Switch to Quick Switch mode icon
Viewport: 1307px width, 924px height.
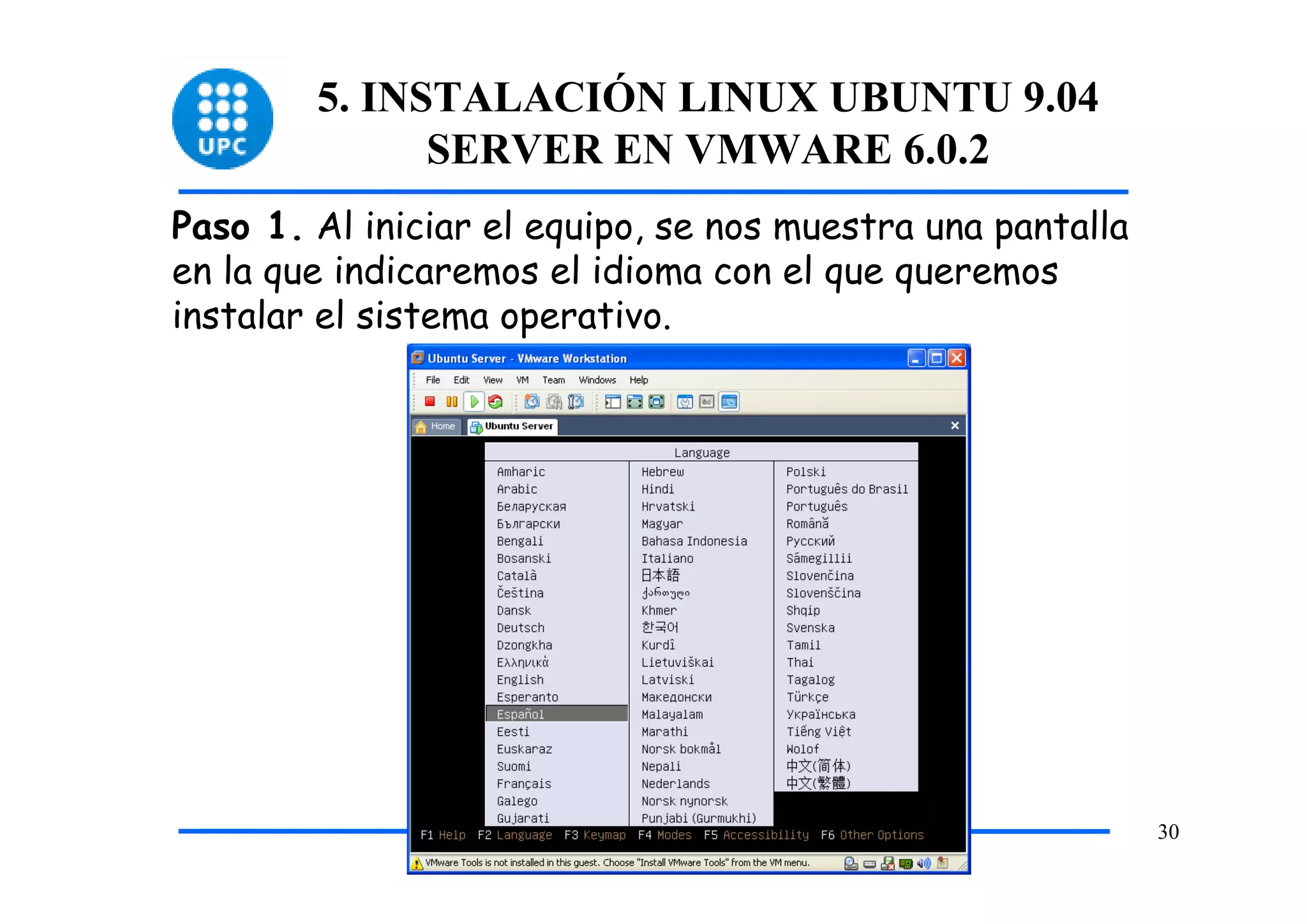635,401
